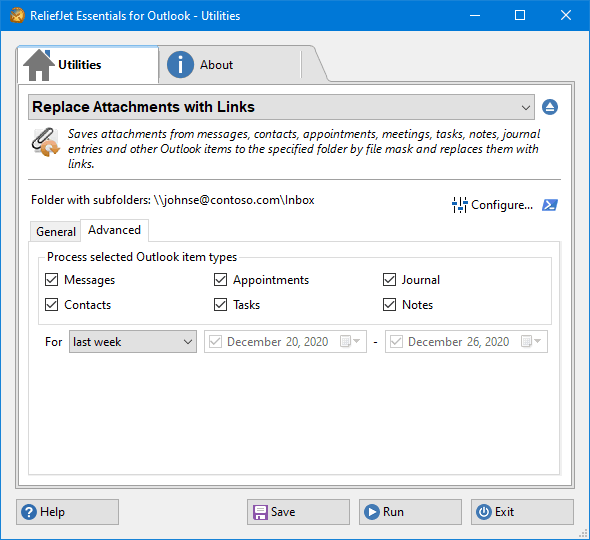Image resolution: width=590 pixels, height=540 pixels.
Task: Disable the Notes item type checkbox
Action: pyautogui.click(x=389, y=304)
